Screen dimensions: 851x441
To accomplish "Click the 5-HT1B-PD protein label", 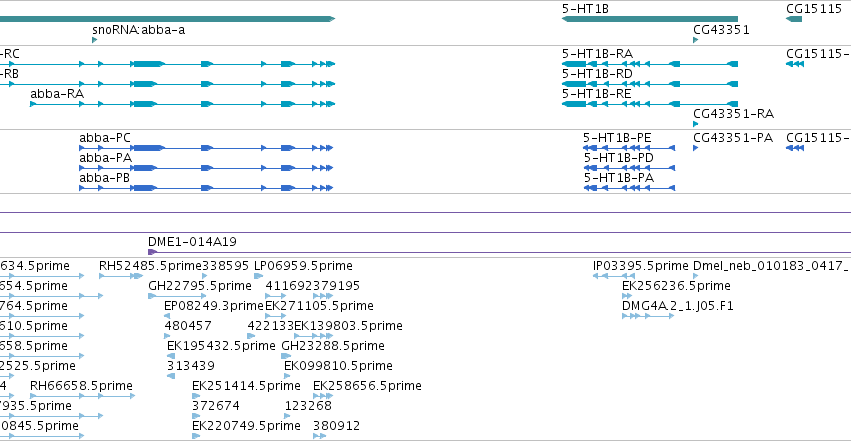I will (619, 158).
